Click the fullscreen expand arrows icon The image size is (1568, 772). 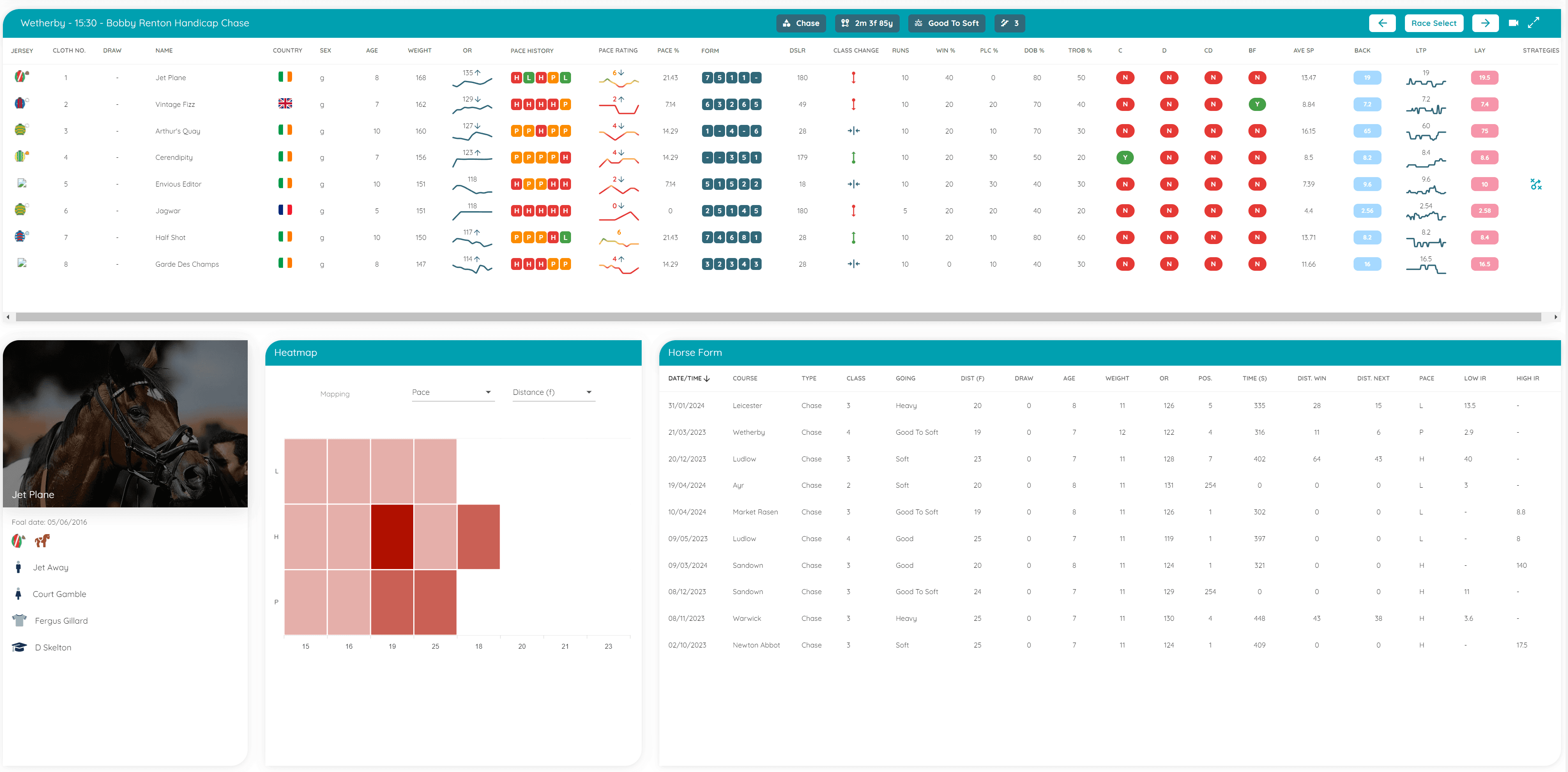pyautogui.click(x=1533, y=23)
